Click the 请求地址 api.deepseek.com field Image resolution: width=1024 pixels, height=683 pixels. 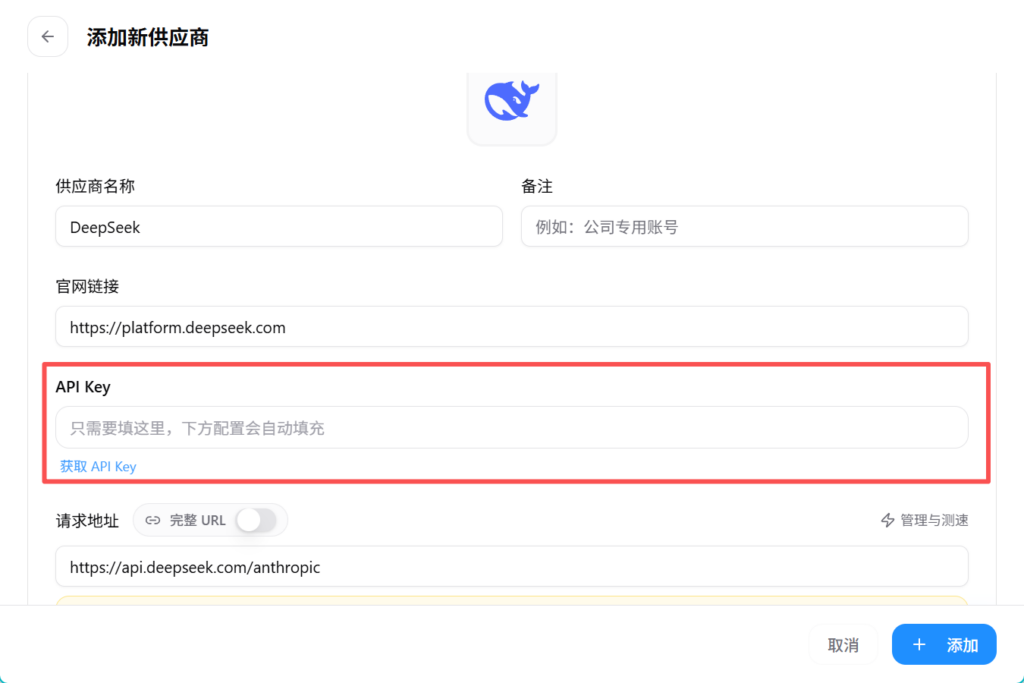click(x=511, y=567)
